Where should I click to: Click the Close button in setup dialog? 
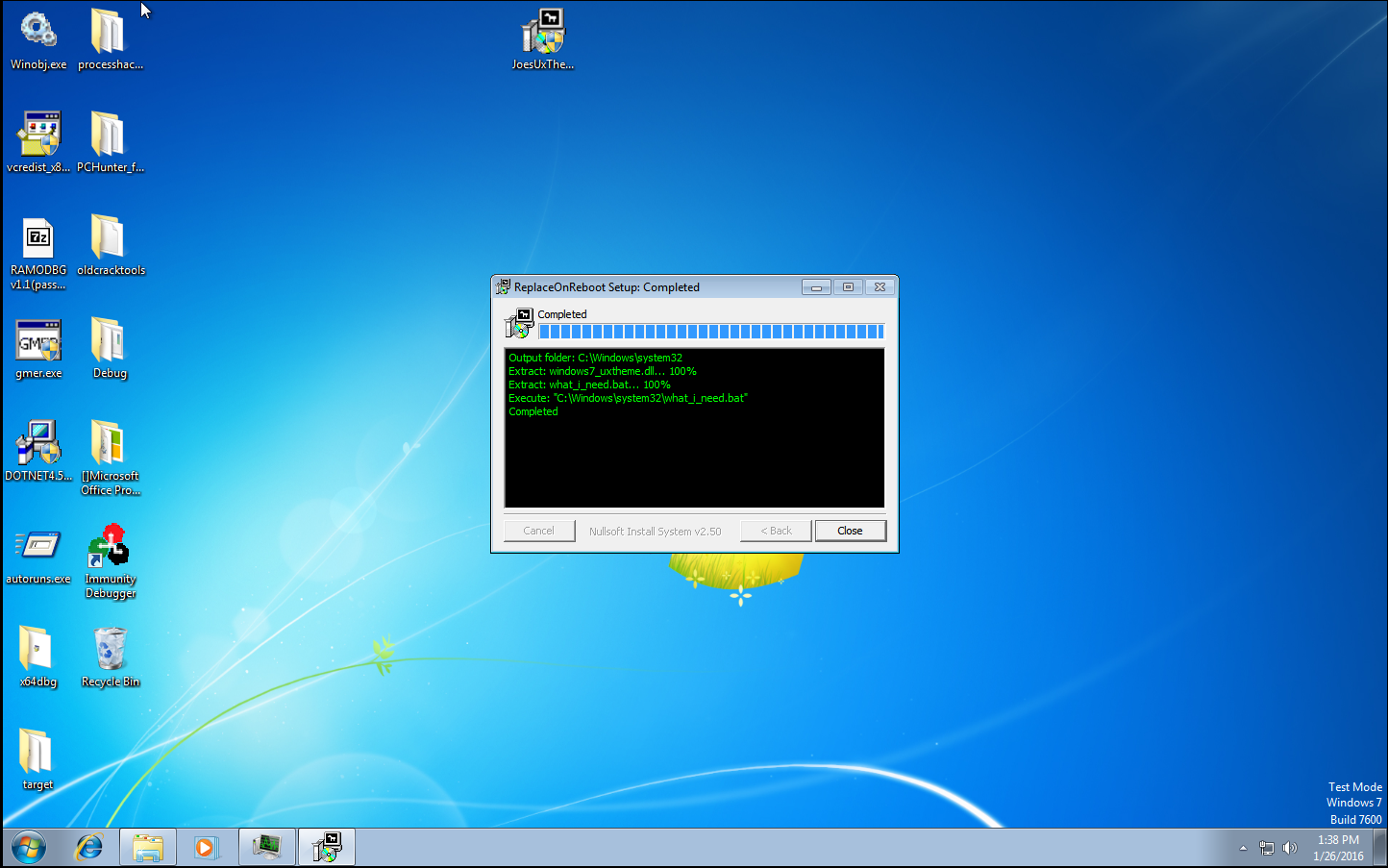click(850, 531)
